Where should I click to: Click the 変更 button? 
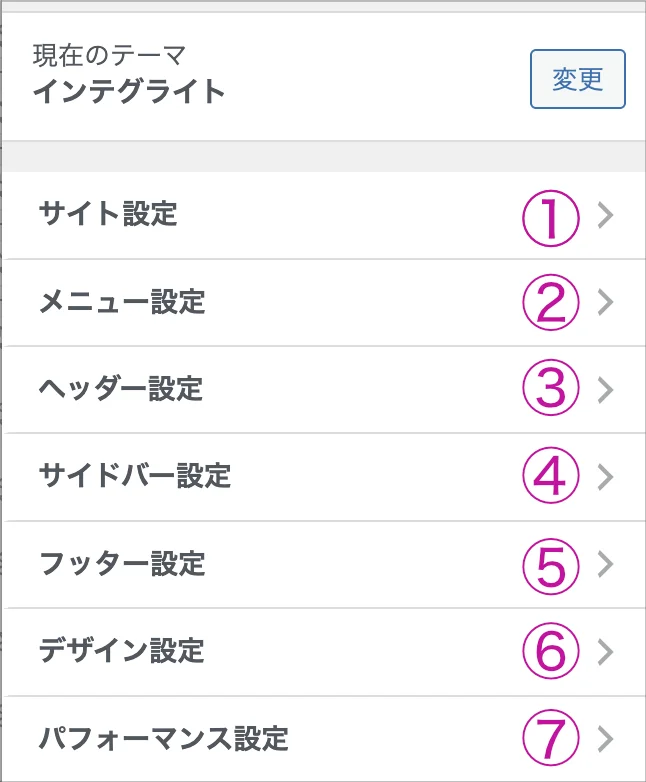click(x=577, y=79)
